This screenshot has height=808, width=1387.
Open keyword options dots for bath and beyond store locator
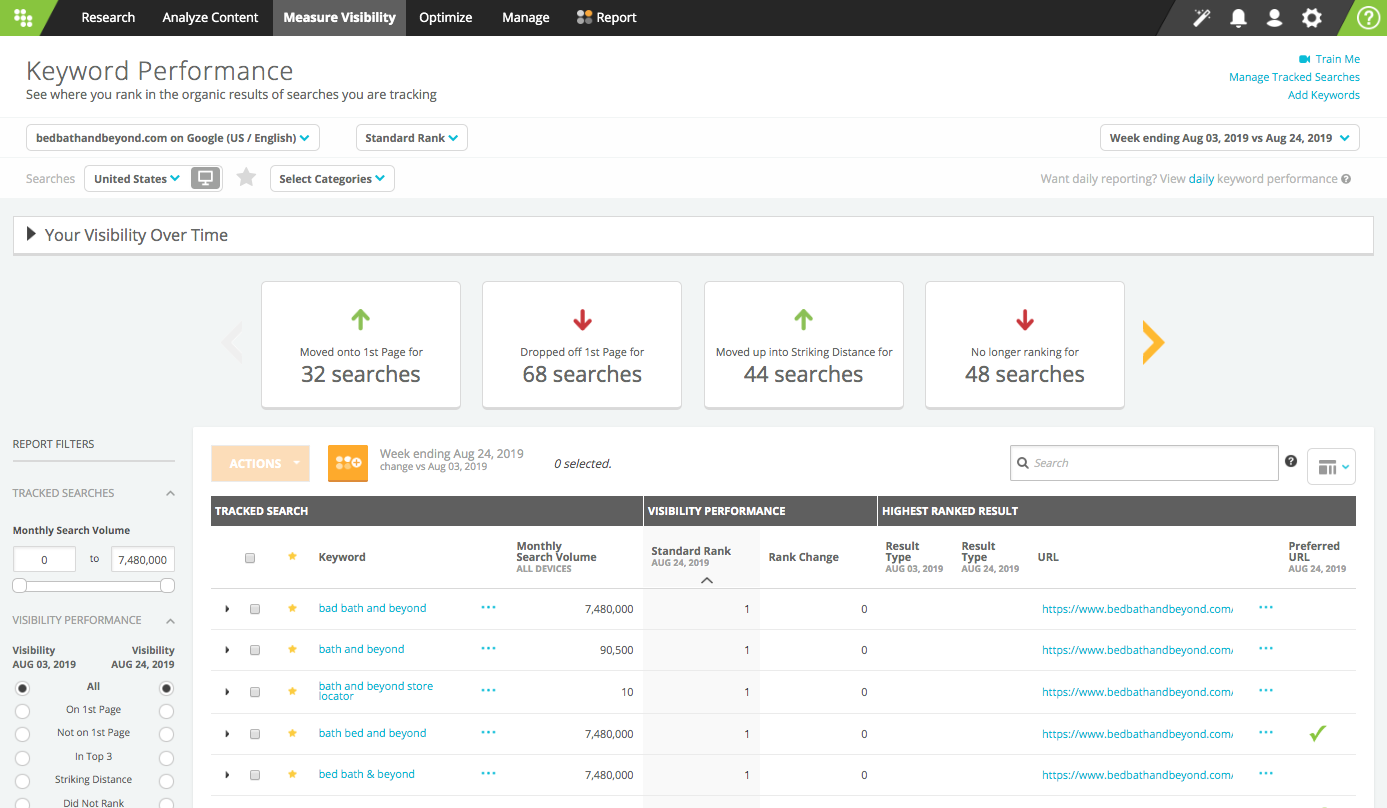click(488, 690)
